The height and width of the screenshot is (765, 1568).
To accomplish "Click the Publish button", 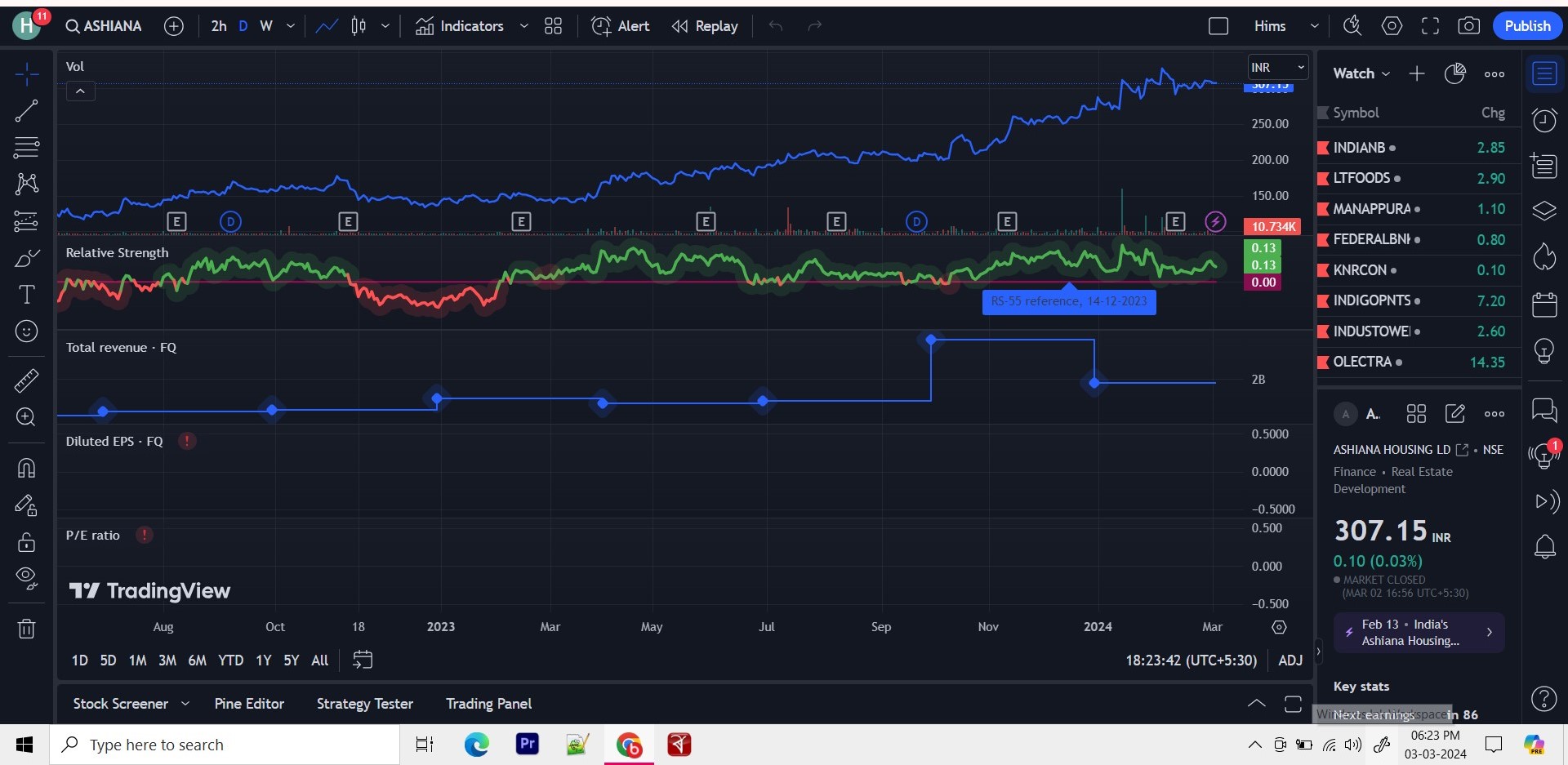I will coord(1527,26).
